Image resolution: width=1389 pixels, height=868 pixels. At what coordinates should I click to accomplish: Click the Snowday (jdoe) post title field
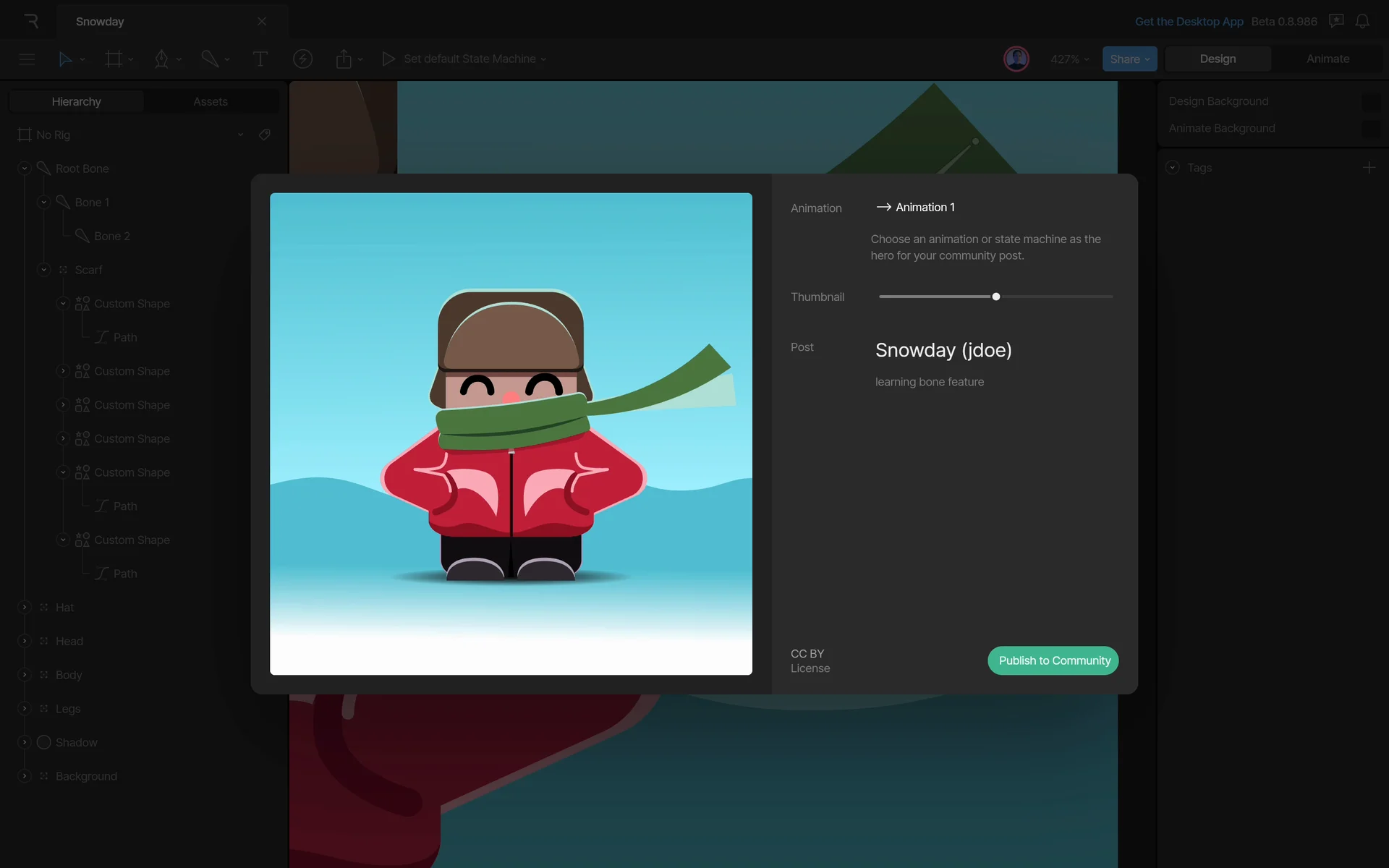[943, 350]
